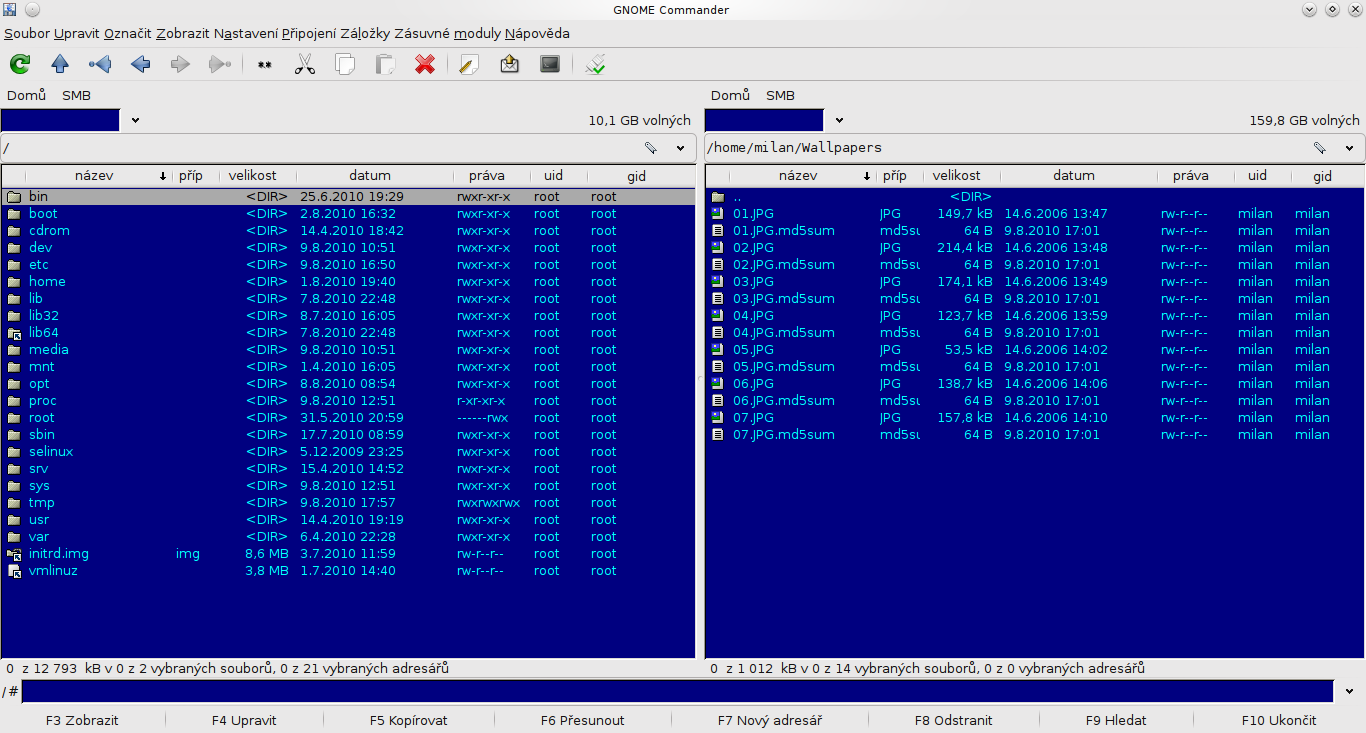
Task: Select the etc directory row
Action: [x=348, y=265]
